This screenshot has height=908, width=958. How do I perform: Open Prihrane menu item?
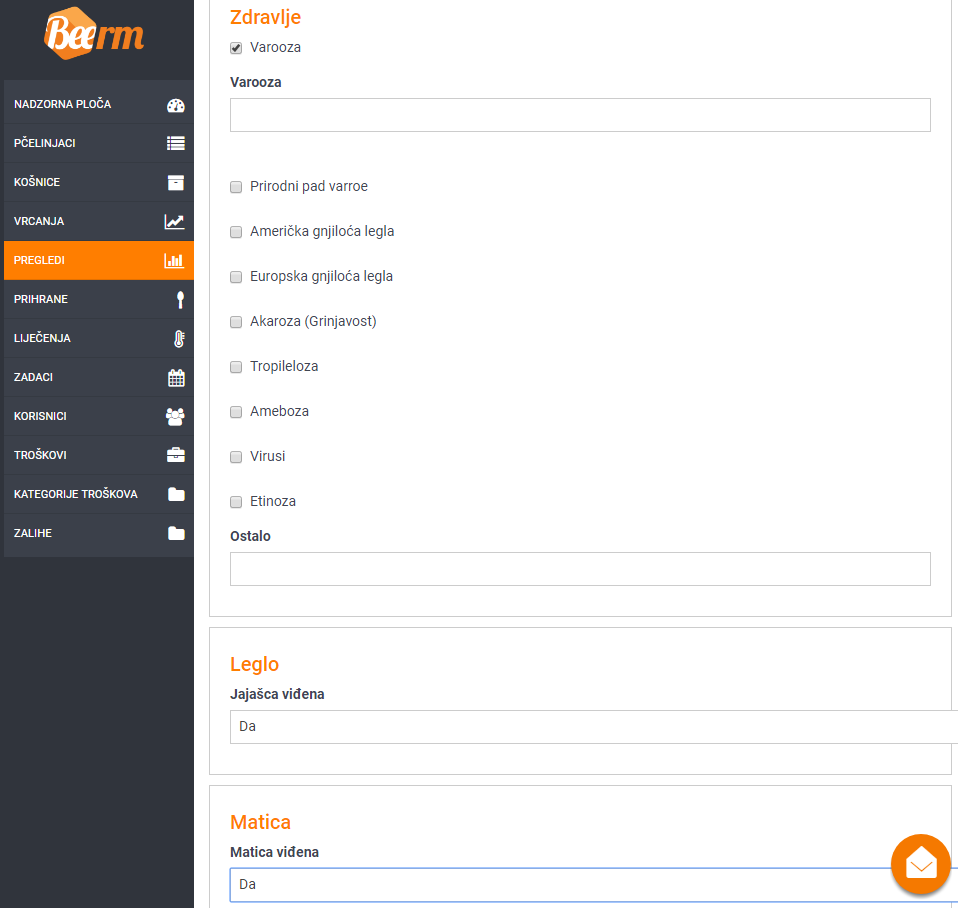99,299
